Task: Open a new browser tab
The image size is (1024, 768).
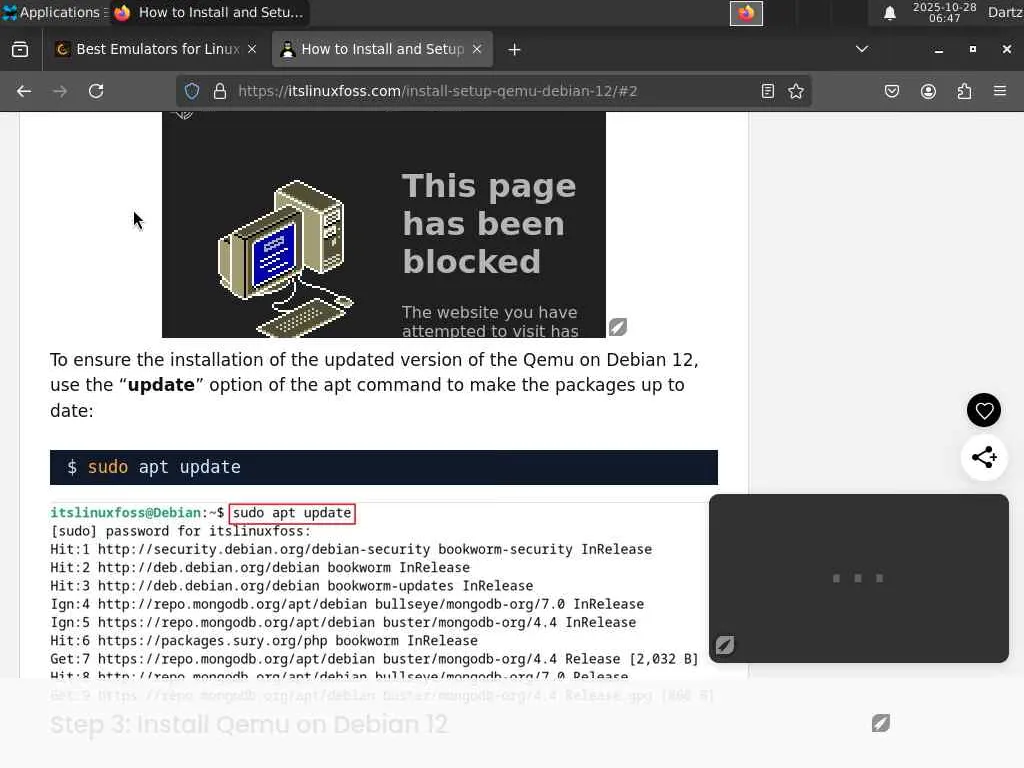Action: point(515,50)
